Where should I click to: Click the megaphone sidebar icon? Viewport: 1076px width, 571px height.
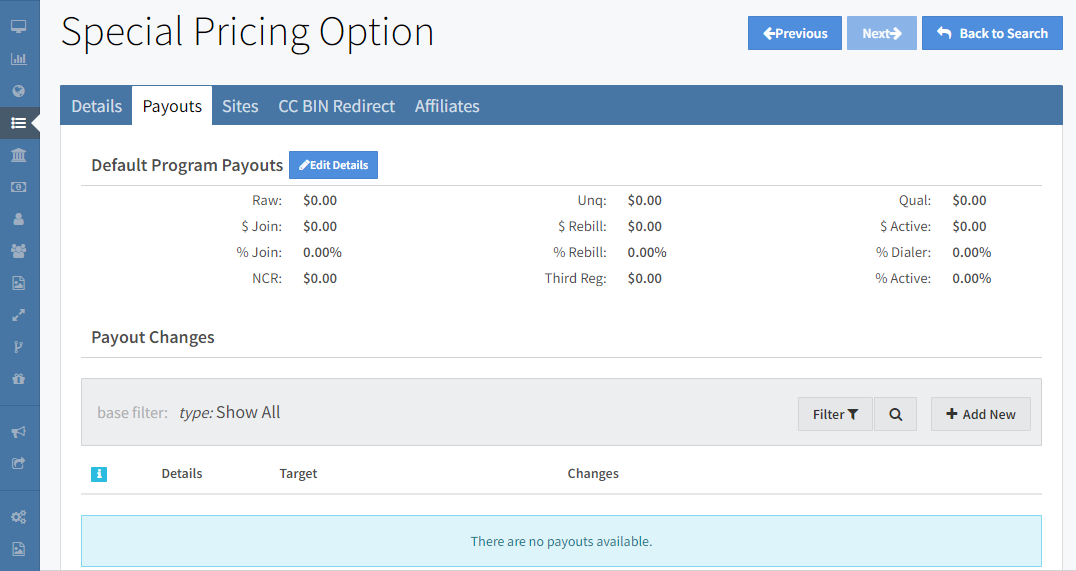pos(18,432)
